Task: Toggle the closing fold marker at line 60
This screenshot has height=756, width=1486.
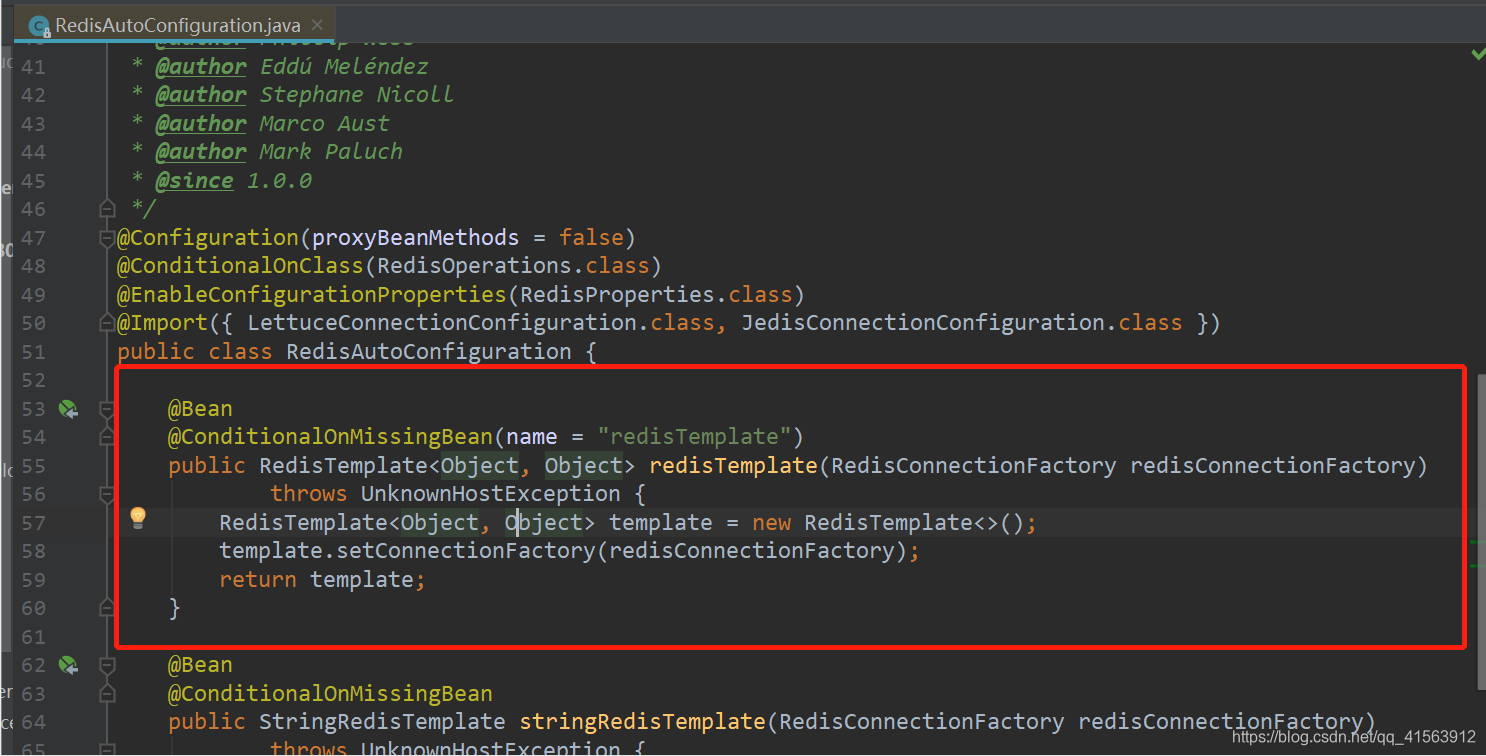Action: (x=108, y=608)
